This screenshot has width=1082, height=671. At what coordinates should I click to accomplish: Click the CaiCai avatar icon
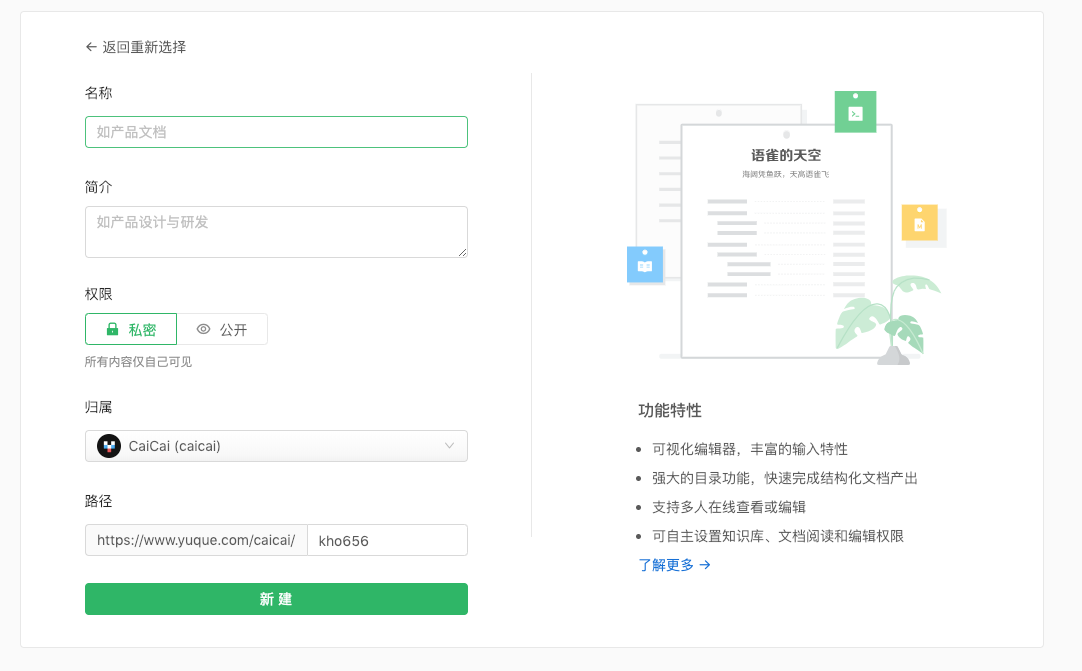pyautogui.click(x=109, y=446)
